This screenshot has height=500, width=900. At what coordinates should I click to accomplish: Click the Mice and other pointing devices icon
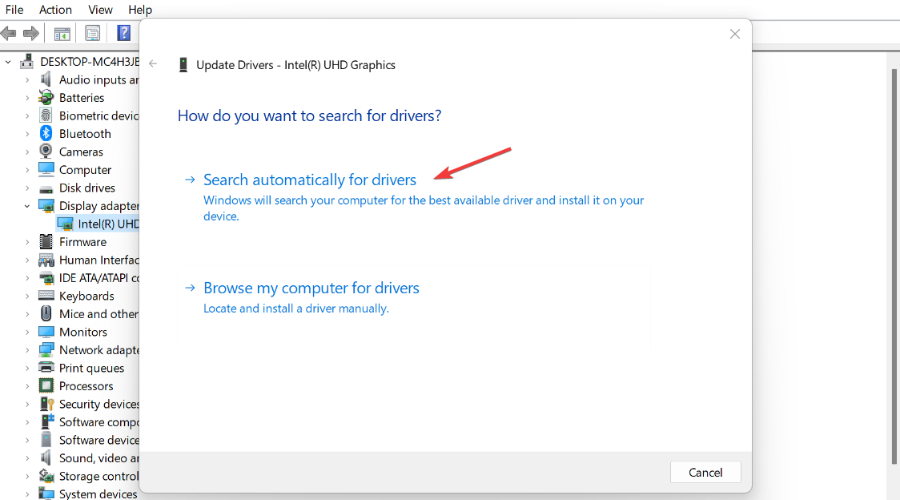point(46,313)
